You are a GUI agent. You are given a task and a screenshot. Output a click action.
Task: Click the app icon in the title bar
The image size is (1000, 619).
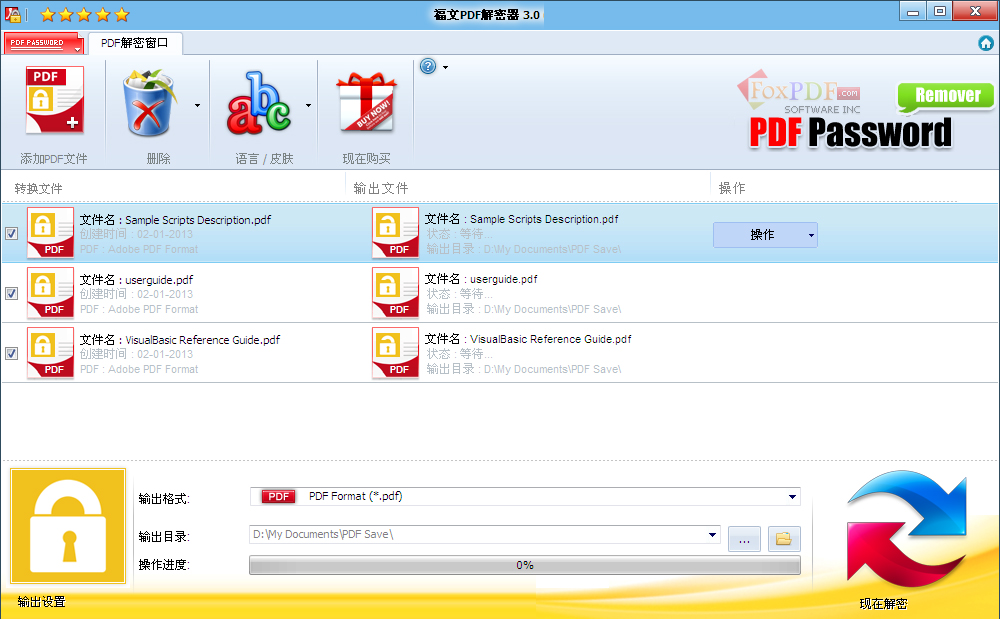pyautogui.click(x=13, y=14)
